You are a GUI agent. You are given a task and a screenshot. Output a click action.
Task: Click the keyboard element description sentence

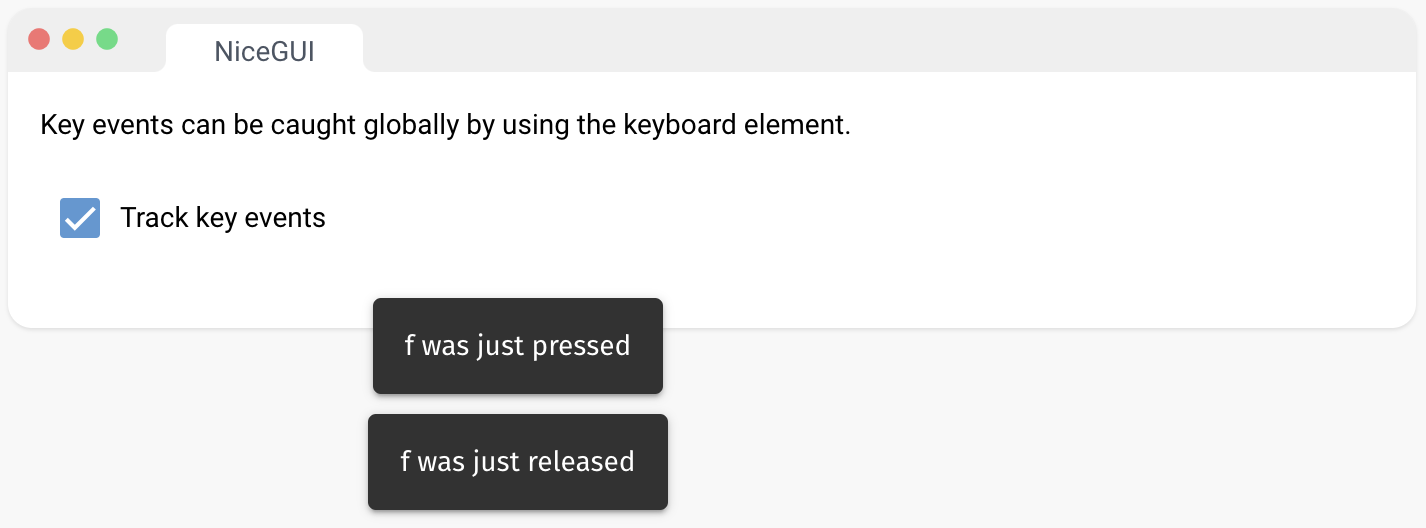(x=445, y=127)
